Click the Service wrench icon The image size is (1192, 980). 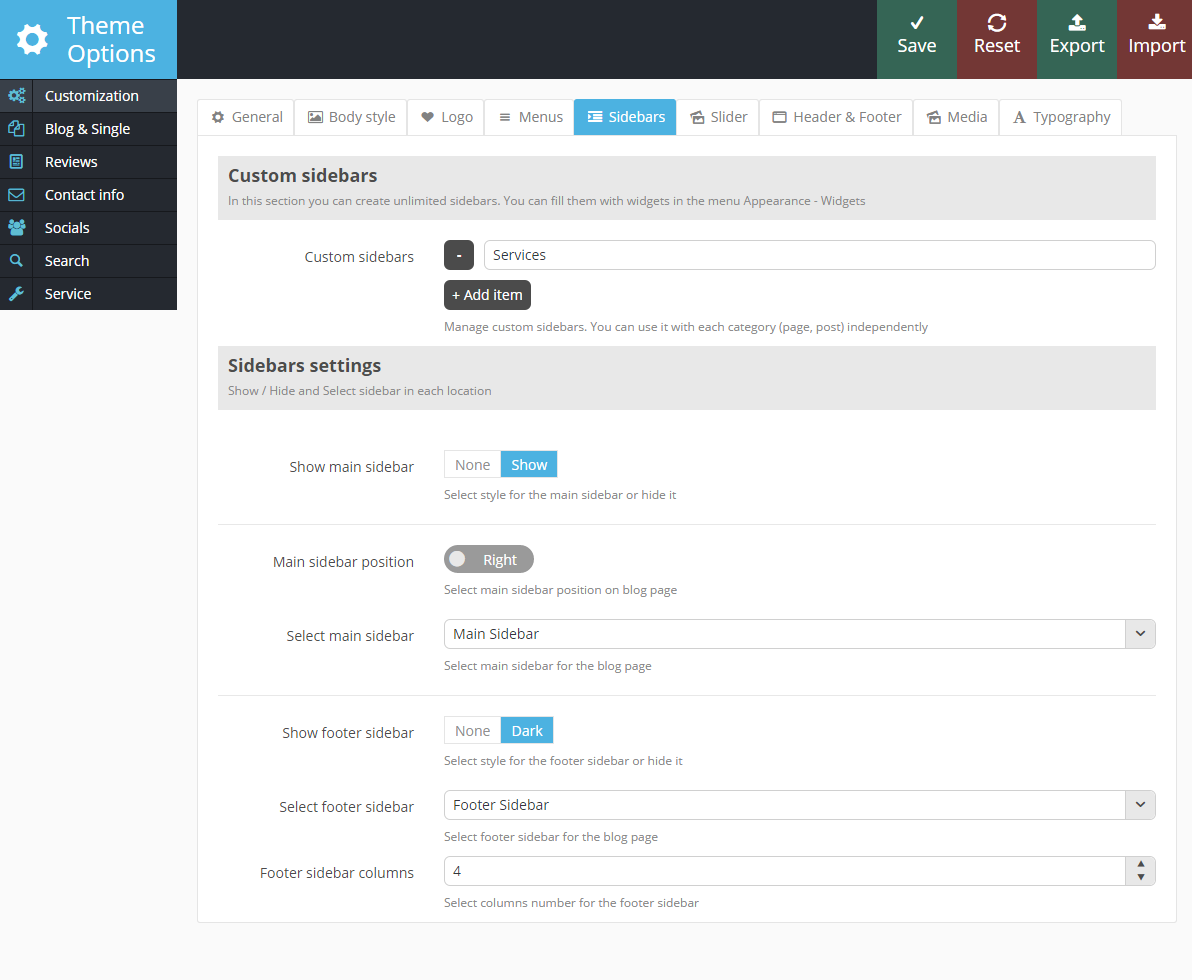(16, 294)
